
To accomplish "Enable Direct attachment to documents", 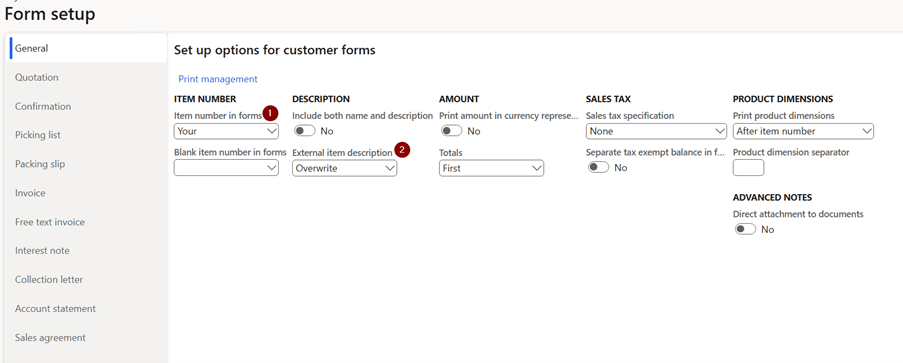I will pyautogui.click(x=745, y=229).
